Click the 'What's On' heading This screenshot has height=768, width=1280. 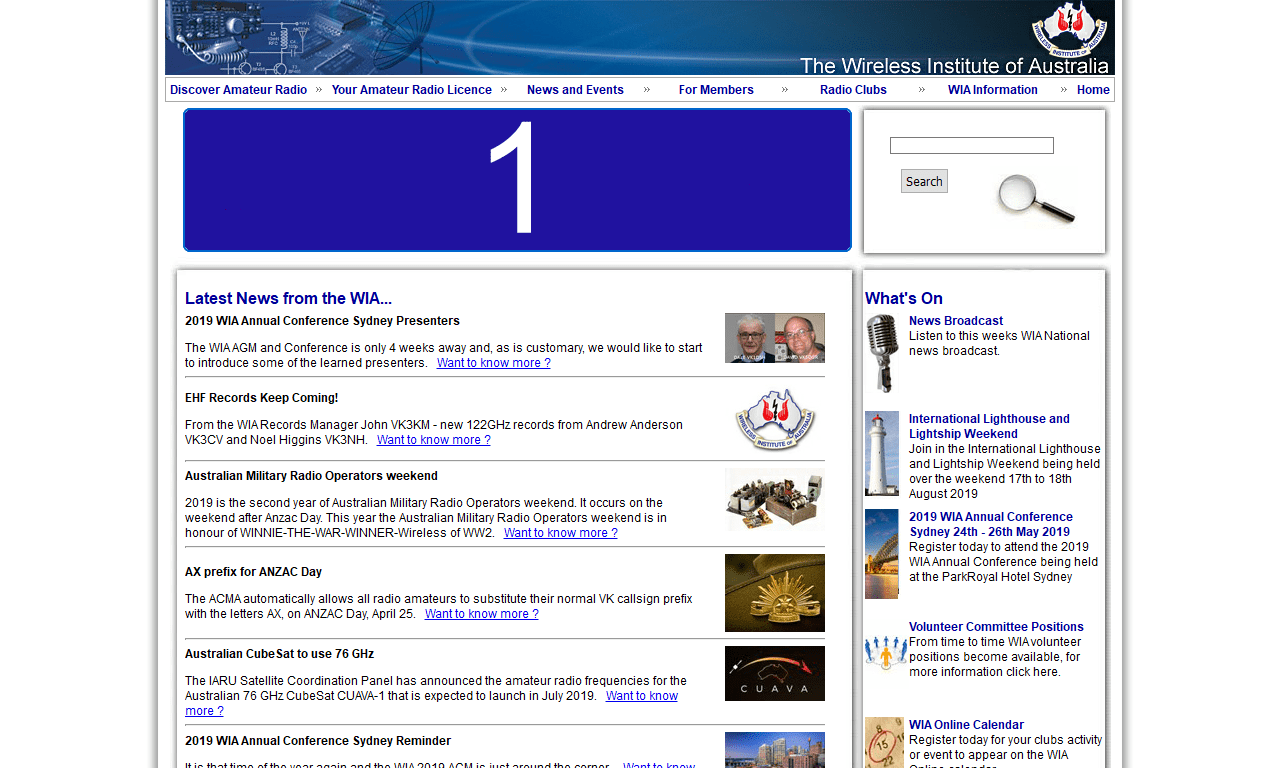pos(904,298)
